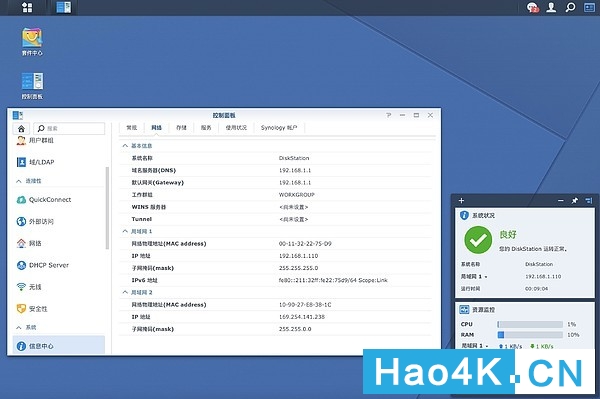Image resolution: width=600 pixels, height=399 pixels.
Task: Select the DiskStation 系统名称 value
Action: (x=294, y=158)
